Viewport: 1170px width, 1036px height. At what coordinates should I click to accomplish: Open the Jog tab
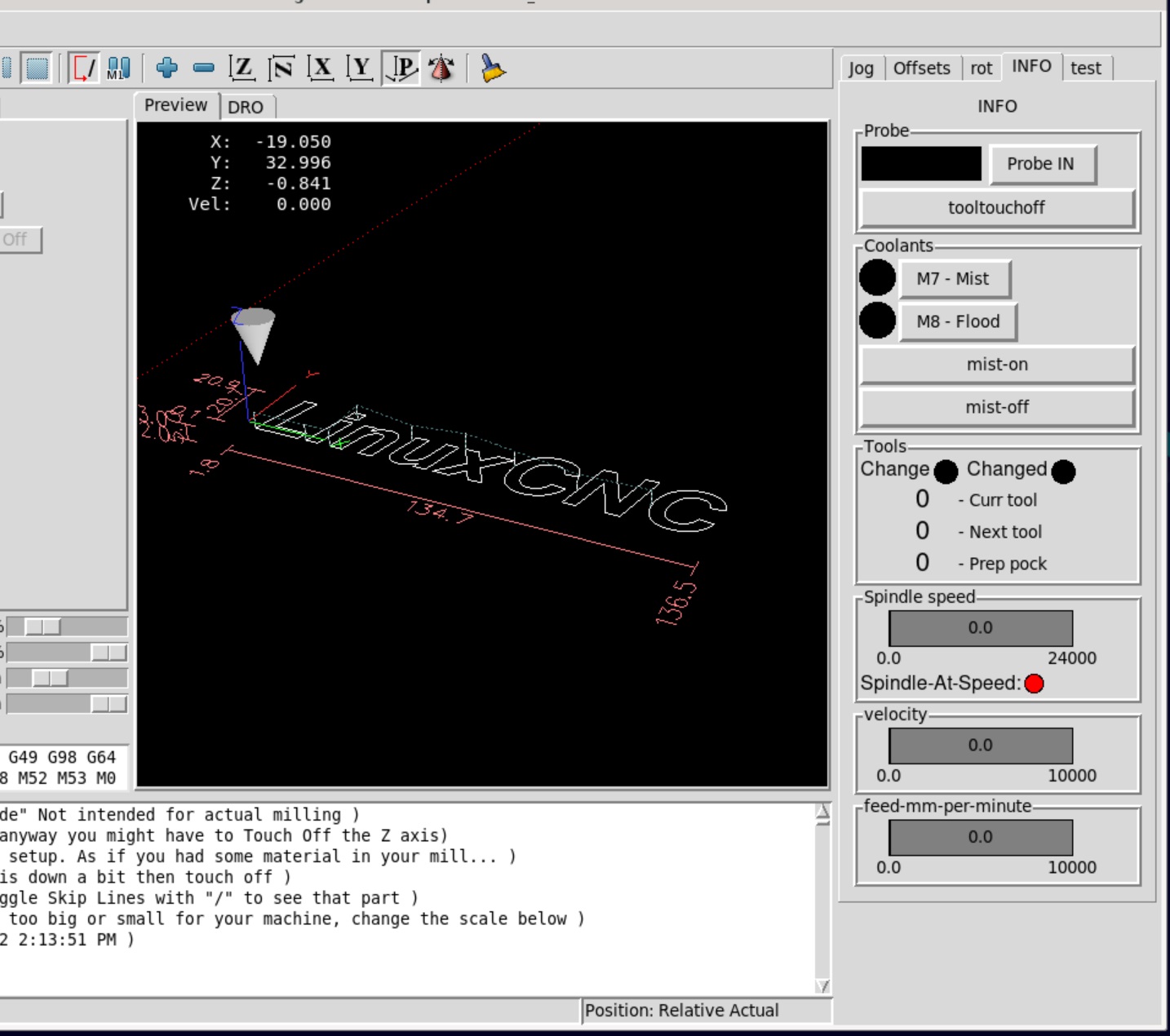tap(861, 69)
